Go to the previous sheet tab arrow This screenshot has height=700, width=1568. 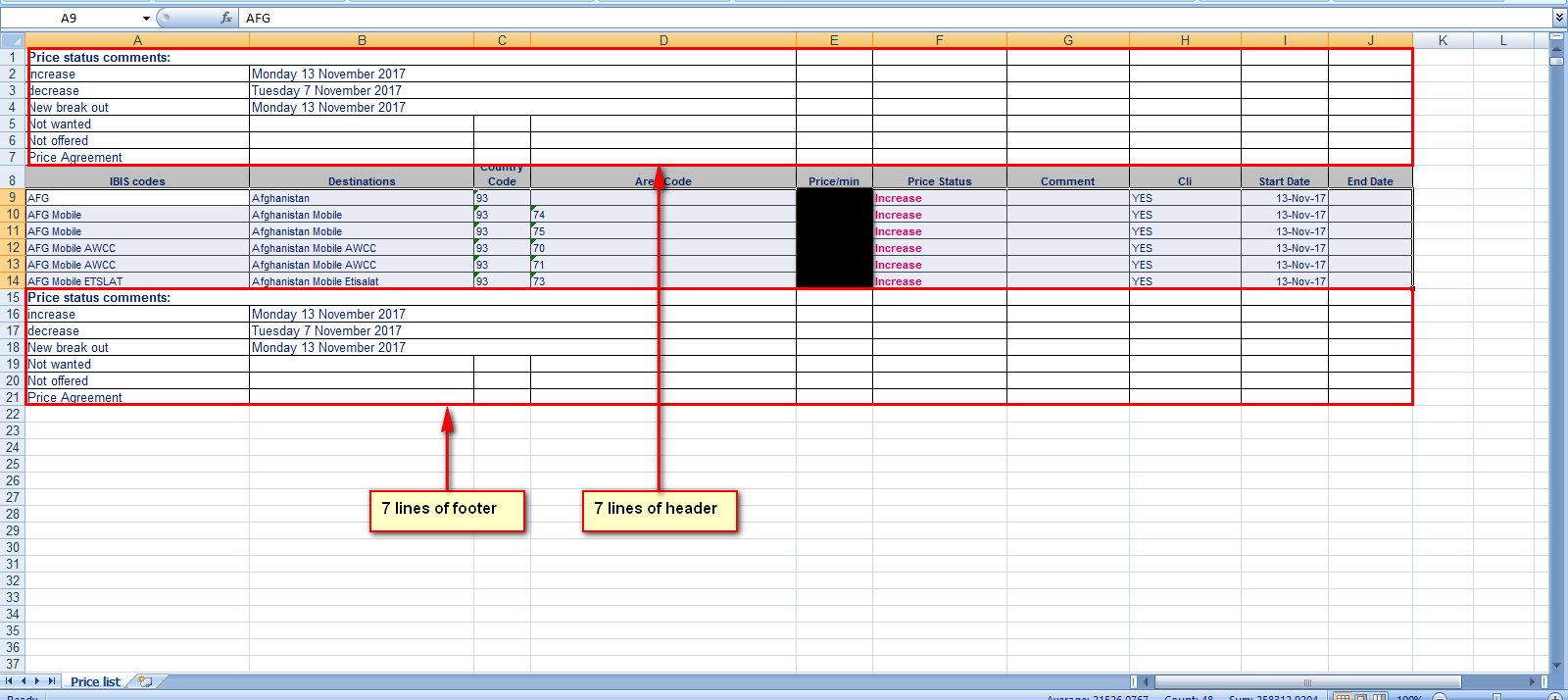point(24,681)
